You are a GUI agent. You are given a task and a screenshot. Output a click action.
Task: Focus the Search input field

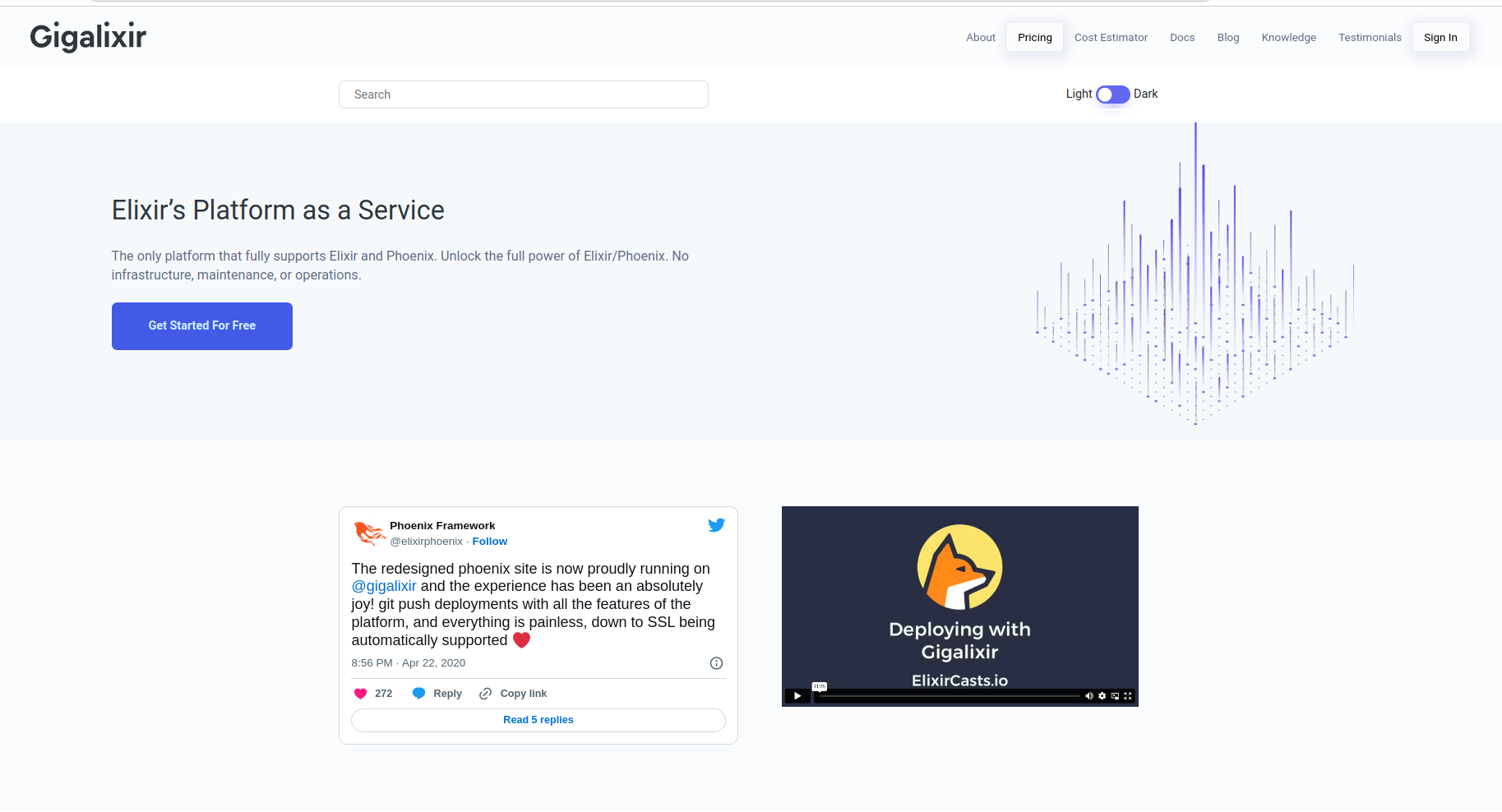click(524, 95)
